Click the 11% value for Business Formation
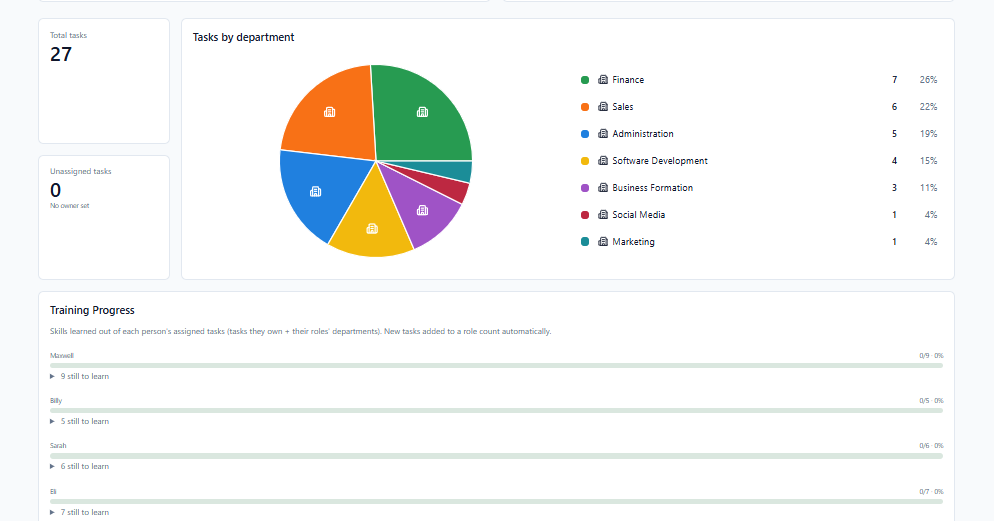This screenshot has height=521, width=994. tap(928, 188)
